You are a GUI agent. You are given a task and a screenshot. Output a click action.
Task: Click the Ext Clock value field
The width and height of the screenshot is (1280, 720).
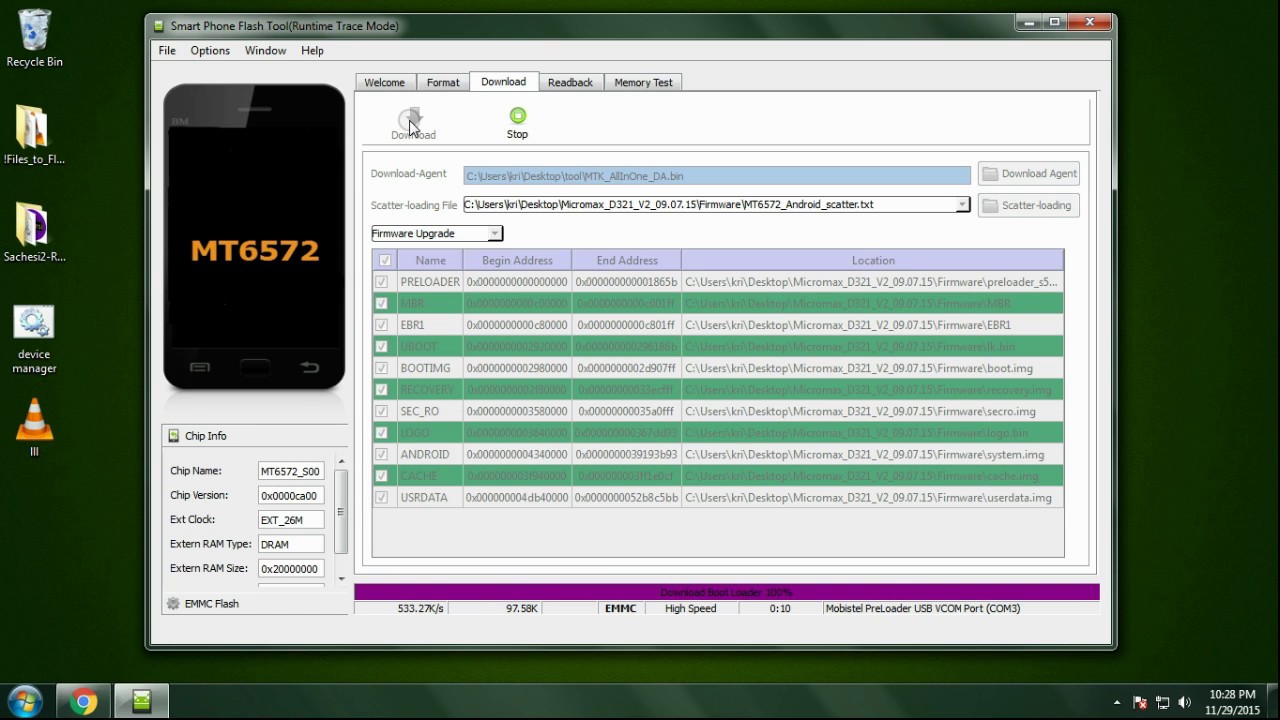tap(291, 520)
